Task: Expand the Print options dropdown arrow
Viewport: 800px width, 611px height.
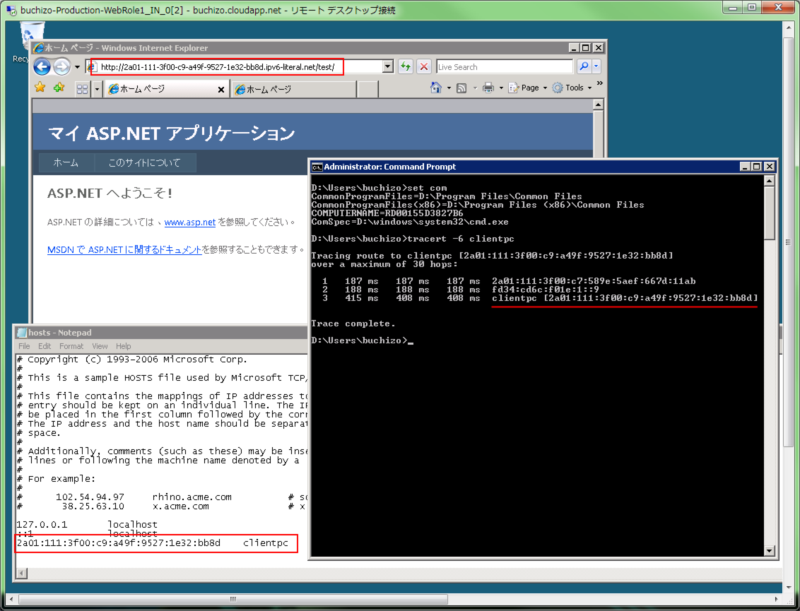Action: point(501,88)
